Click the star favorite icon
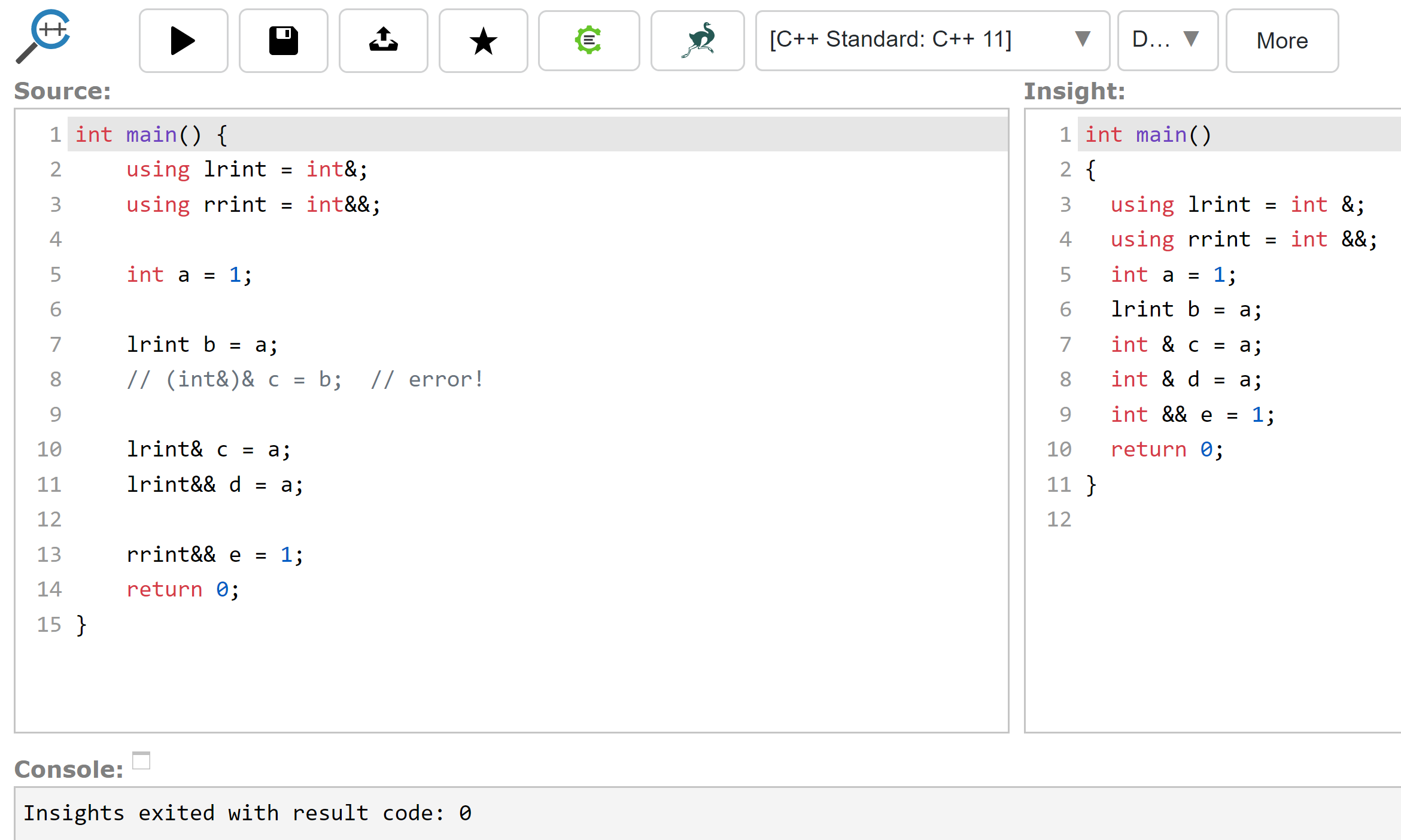This screenshot has width=1401, height=840. point(483,41)
